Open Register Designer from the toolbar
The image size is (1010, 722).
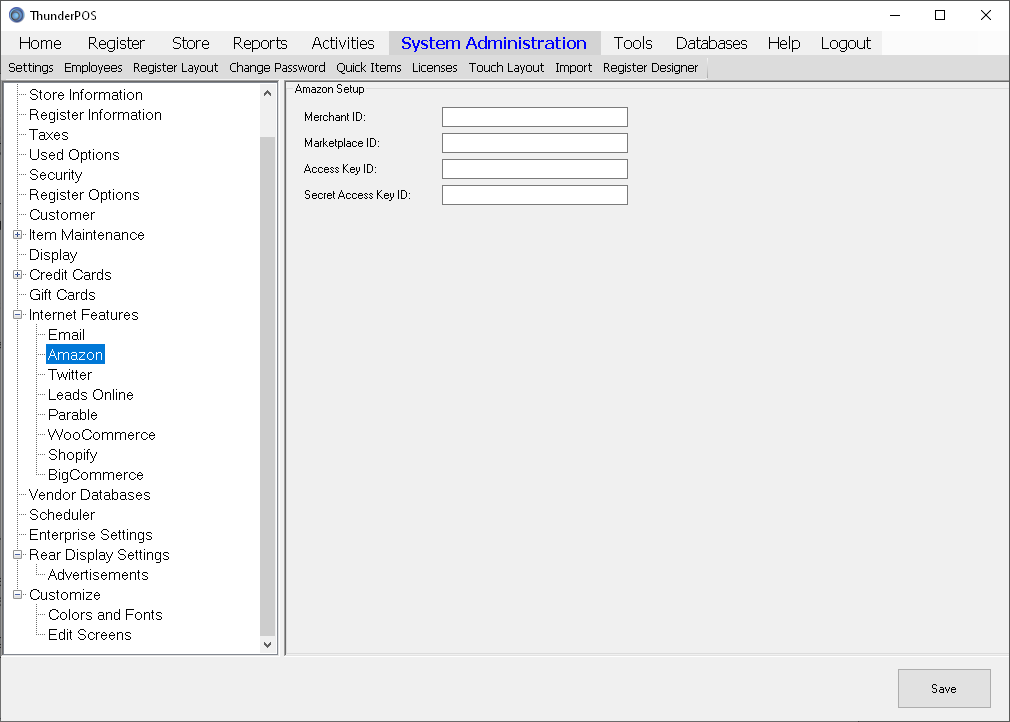coord(650,68)
